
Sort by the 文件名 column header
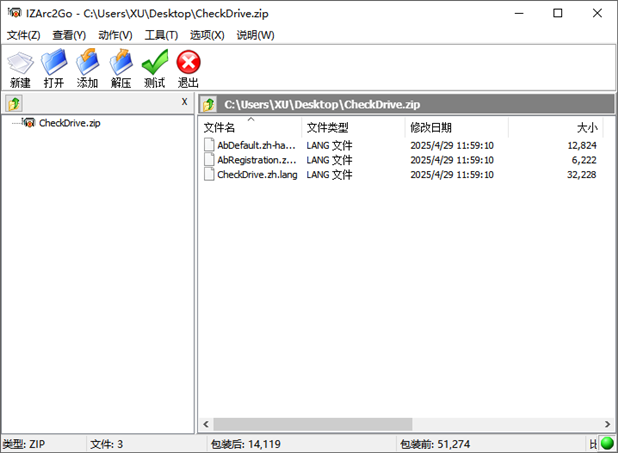coord(250,127)
